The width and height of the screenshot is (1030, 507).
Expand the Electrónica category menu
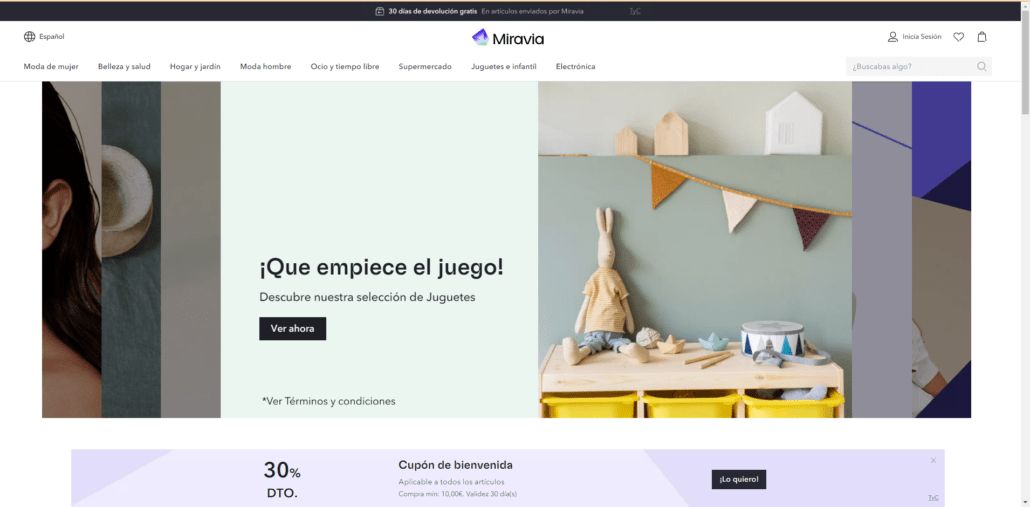575,66
